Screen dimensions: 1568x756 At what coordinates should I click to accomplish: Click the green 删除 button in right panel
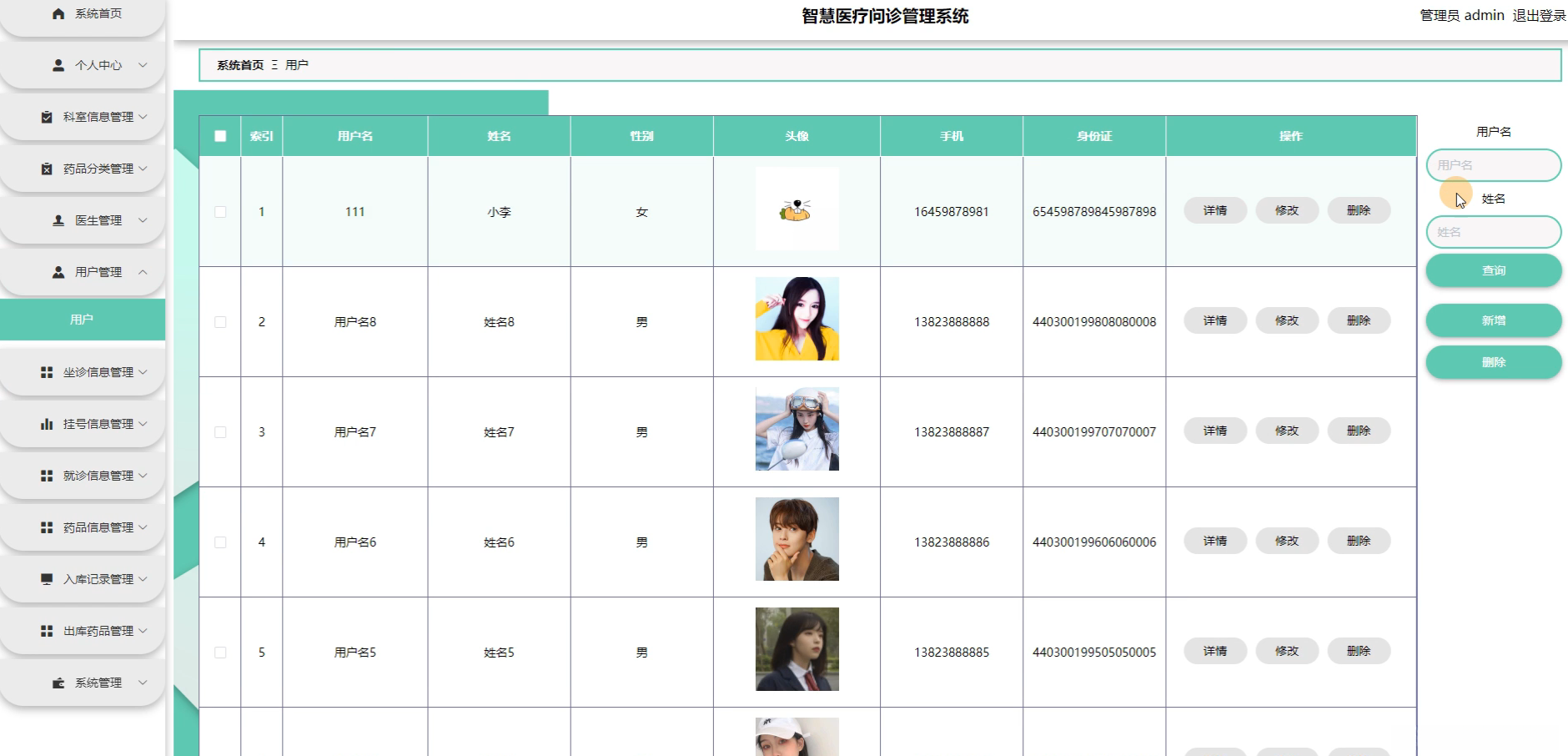pos(1494,362)
